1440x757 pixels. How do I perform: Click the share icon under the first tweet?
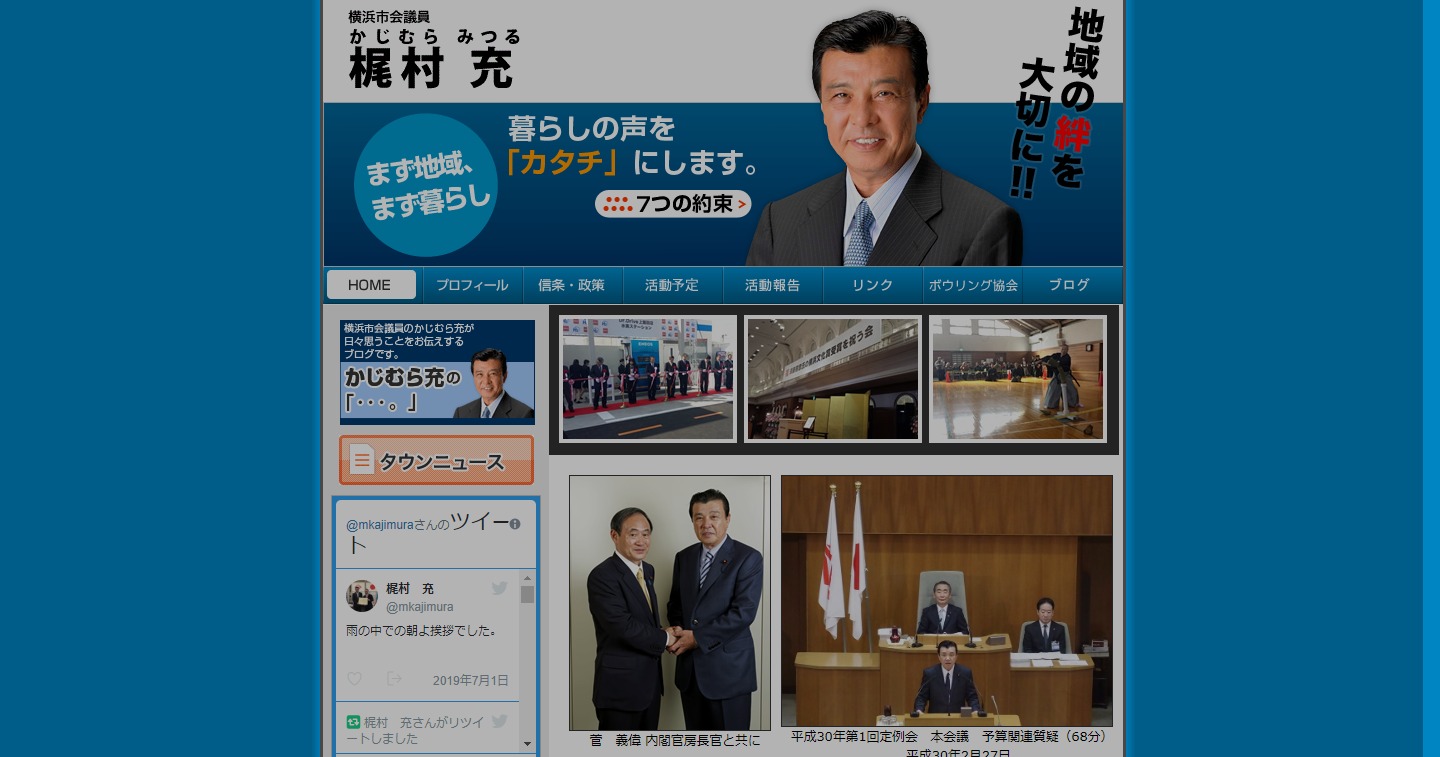click(394, 679)
